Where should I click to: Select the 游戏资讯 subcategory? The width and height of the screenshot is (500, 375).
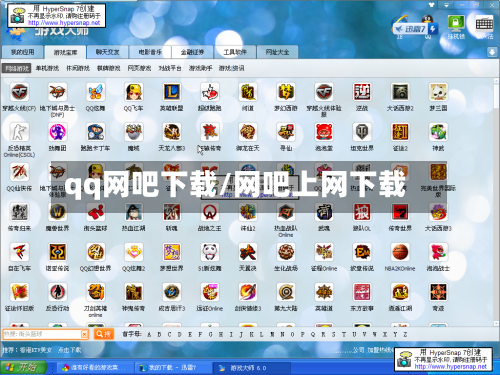pyautogui.click(x=231, y=68)
